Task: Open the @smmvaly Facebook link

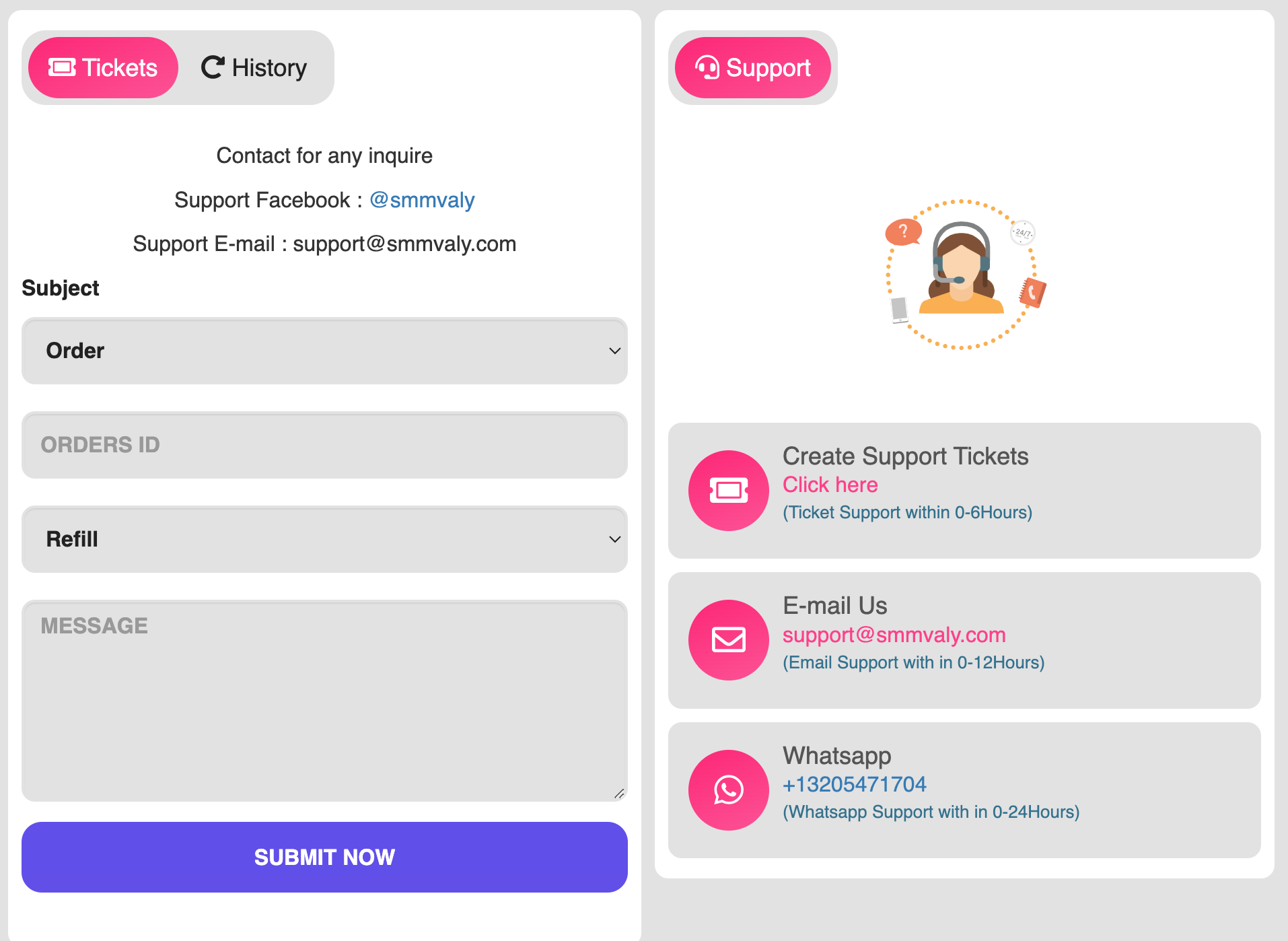Action: coord(422,200)
